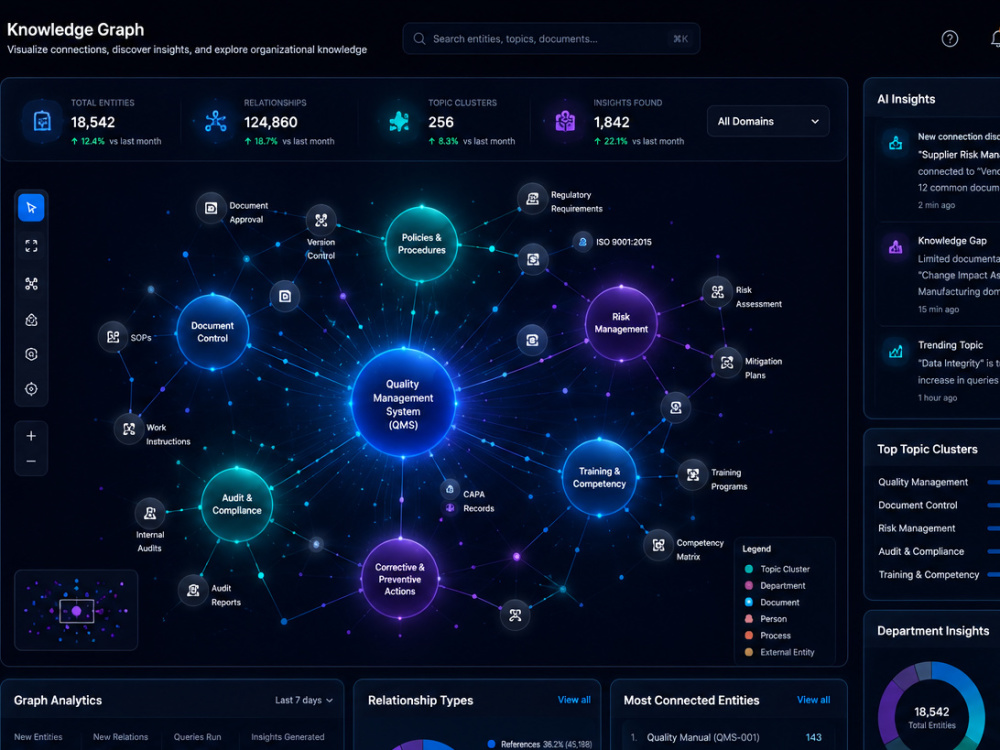1000x750 pixels.
Task: Select the Risk Management cluster node
Action: point(621,323)
